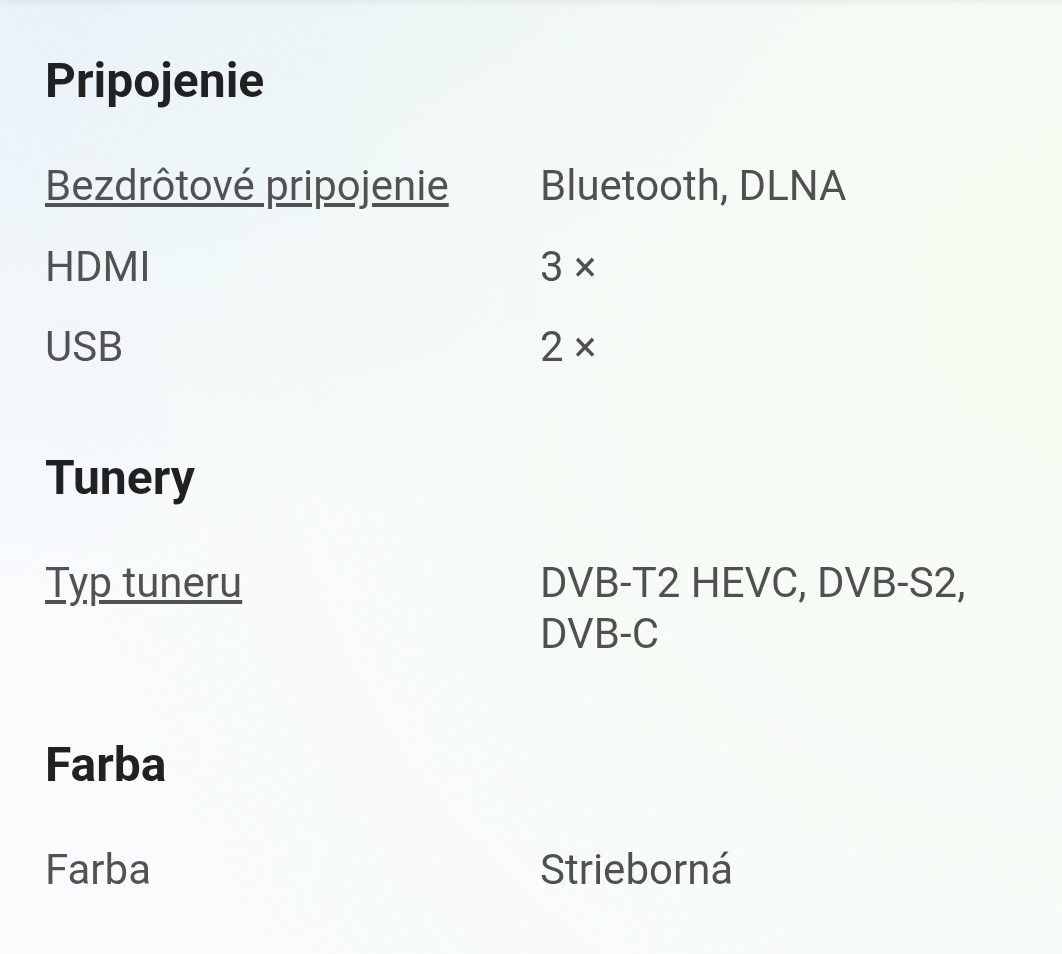1062x954 pixels.
Task: Click the DLNA text value
Action: pyautogui.click(x=792, y=186)
